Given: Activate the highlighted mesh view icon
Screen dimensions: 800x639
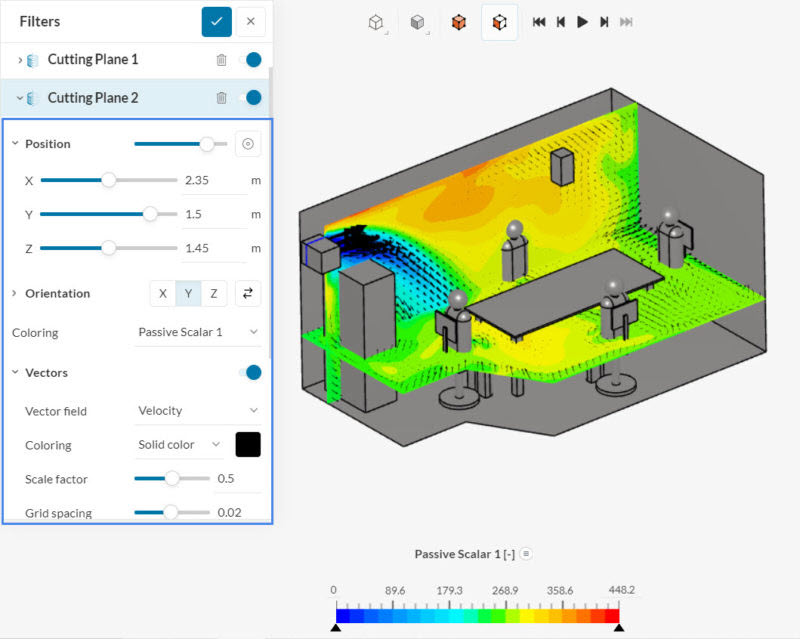Looking at the screenshot, I should [498, 22].
